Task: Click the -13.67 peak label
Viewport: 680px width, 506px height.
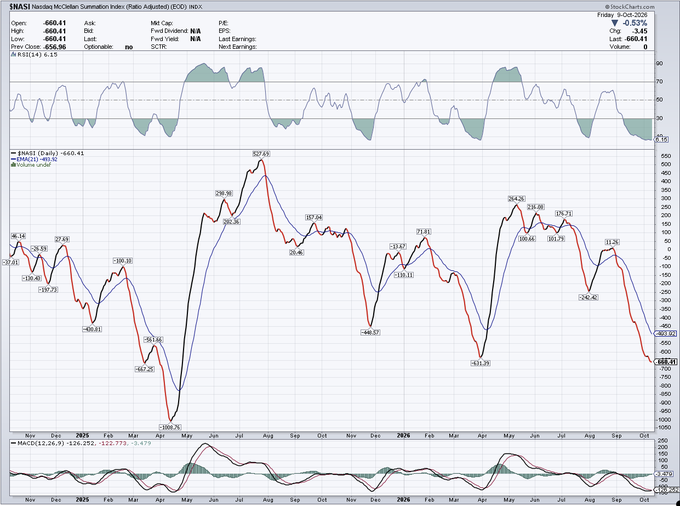Action: [x=398, y=246]
